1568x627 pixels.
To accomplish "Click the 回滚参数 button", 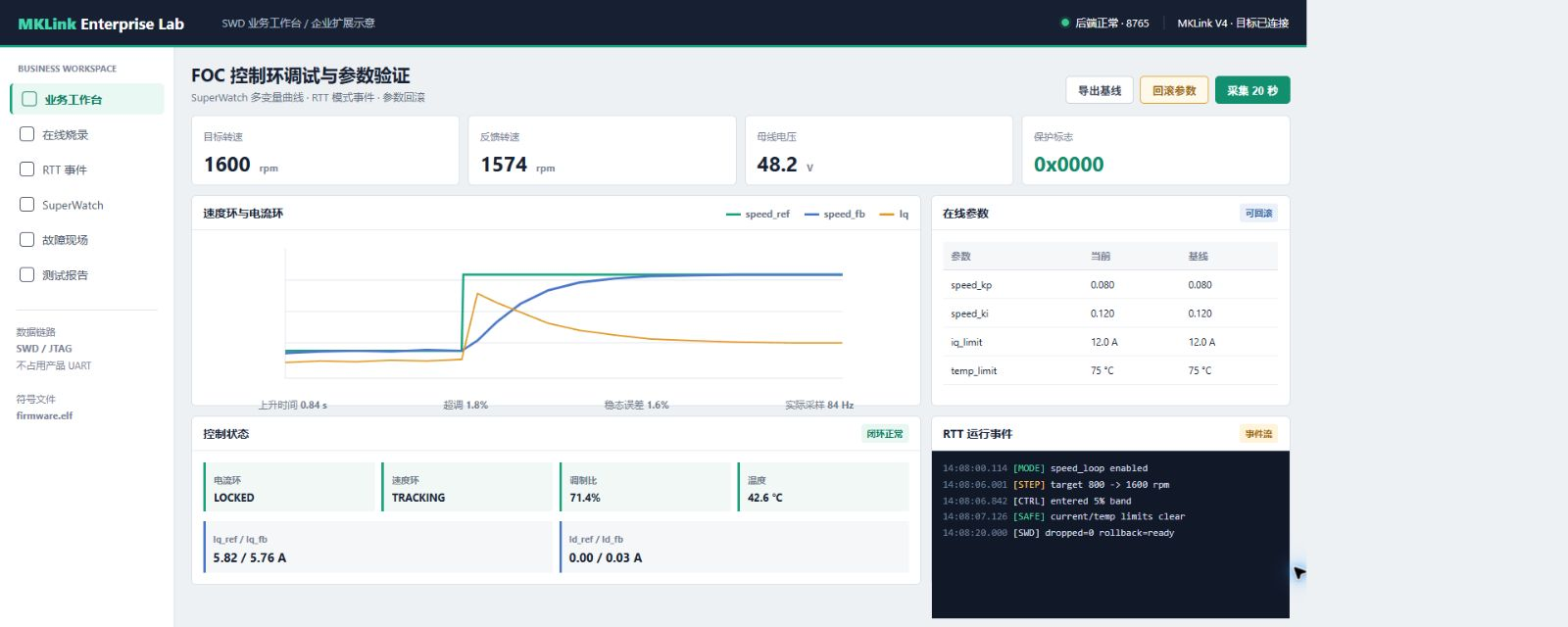I will 1174,90.
